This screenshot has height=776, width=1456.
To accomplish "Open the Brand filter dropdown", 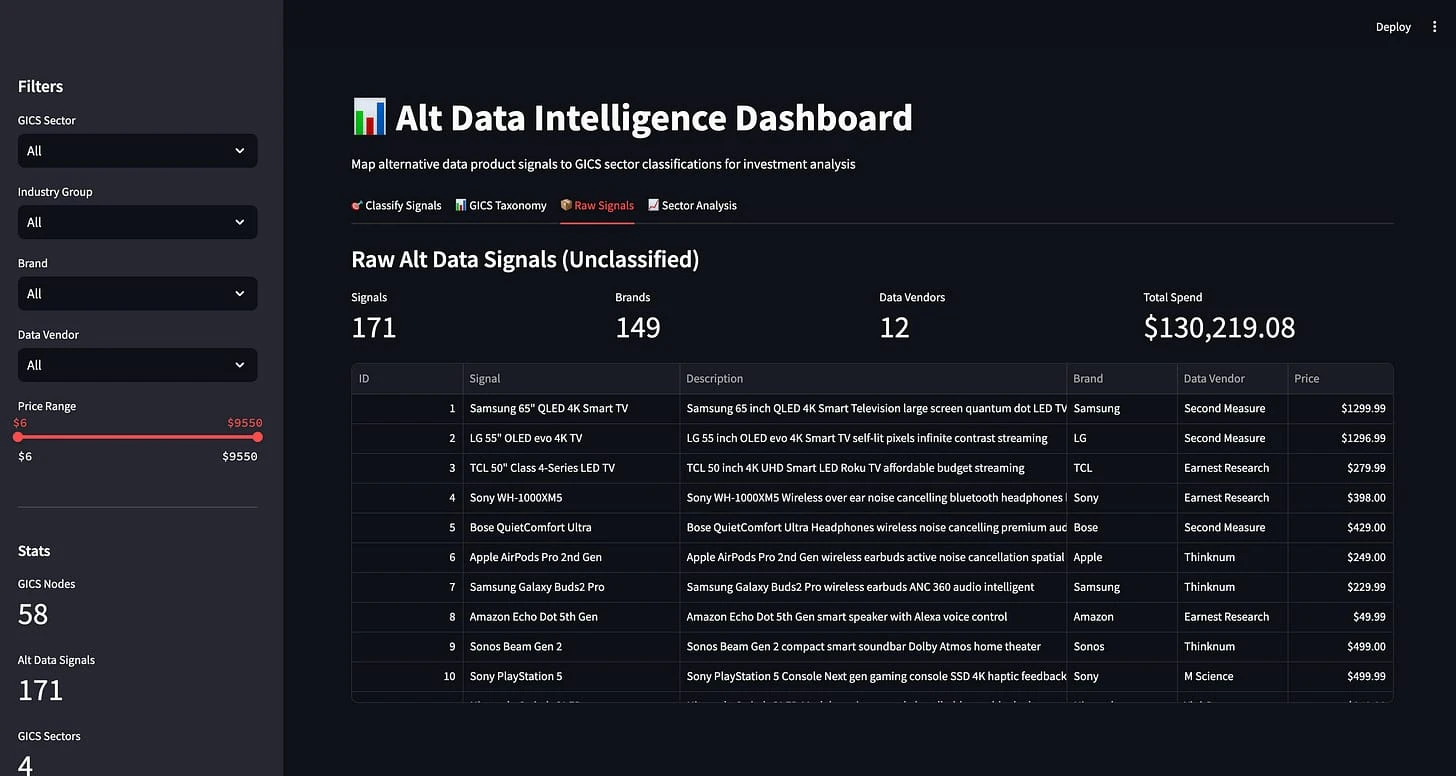I will (137, 293).
